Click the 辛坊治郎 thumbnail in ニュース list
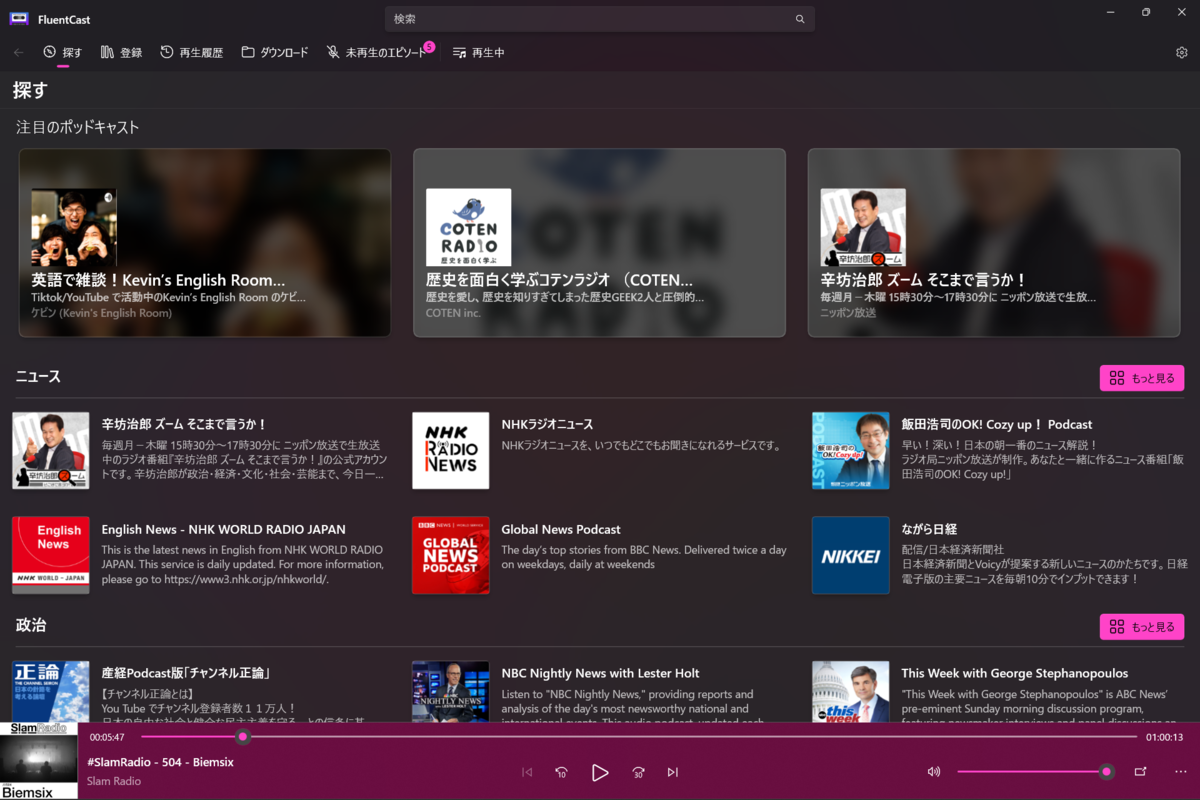 (51, 451)
